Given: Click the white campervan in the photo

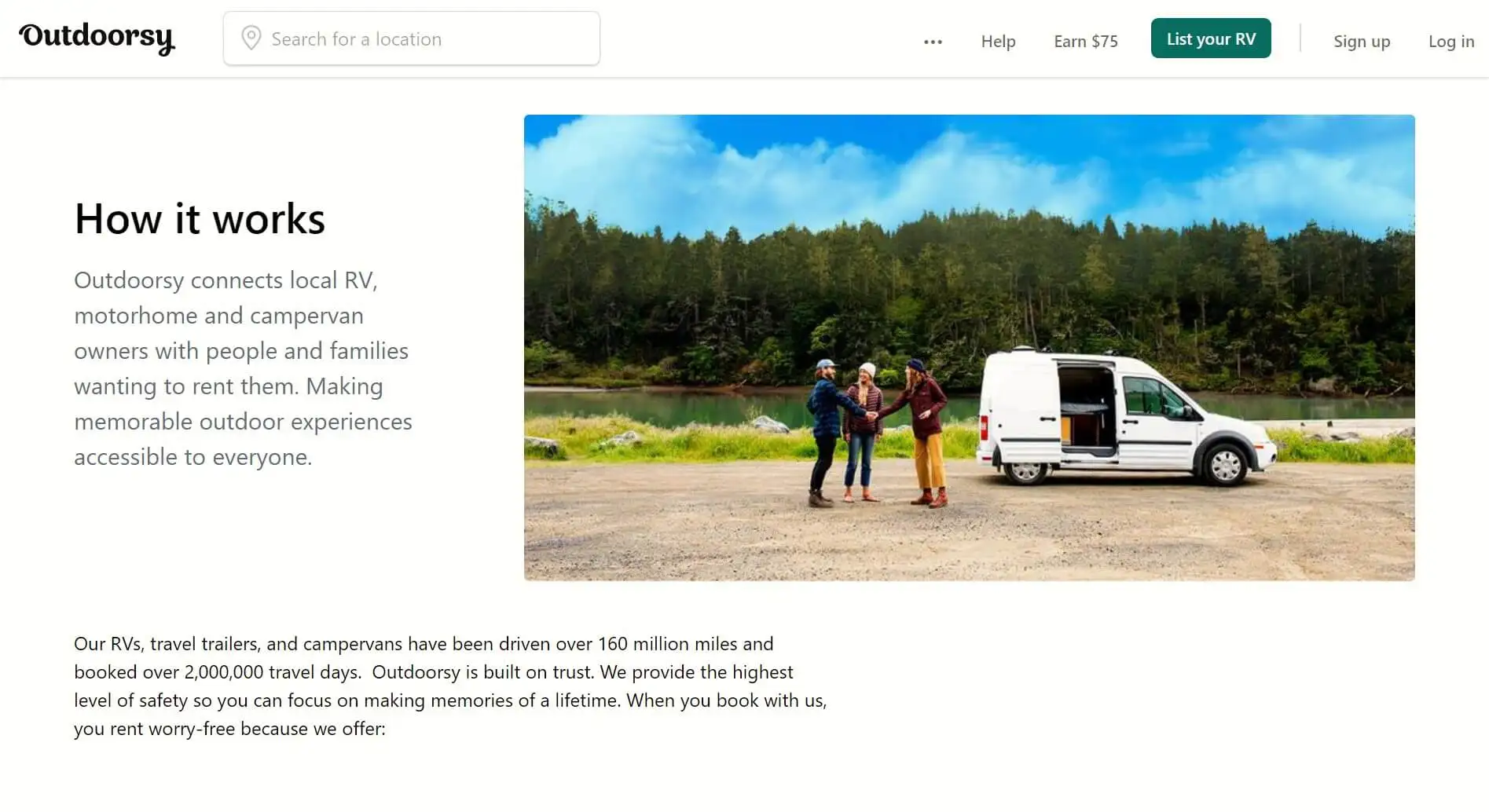Looking at the screenshot, I should (x=1124, y=416).
